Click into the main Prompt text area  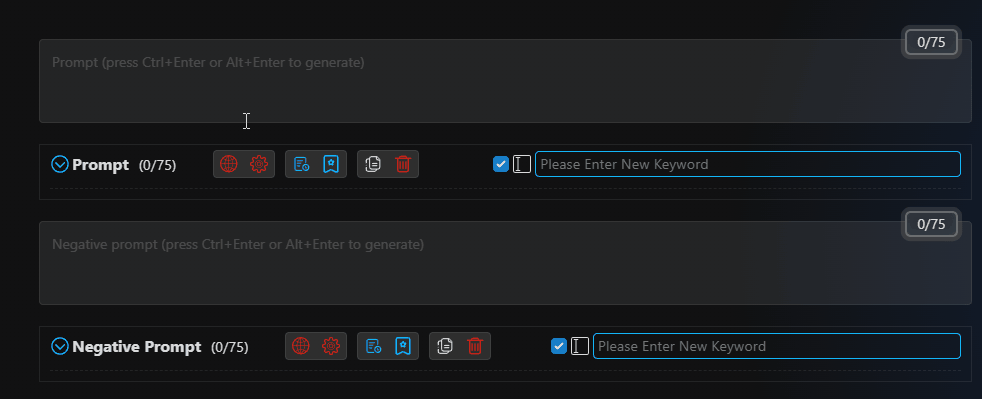pyautogui.click(x=505, y=81)
